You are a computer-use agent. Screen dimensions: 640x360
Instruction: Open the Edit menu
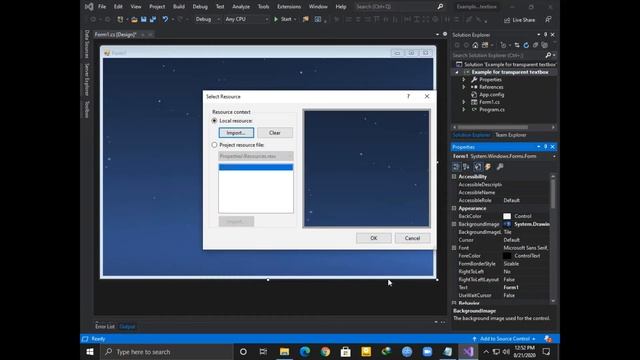coord(118,7)
